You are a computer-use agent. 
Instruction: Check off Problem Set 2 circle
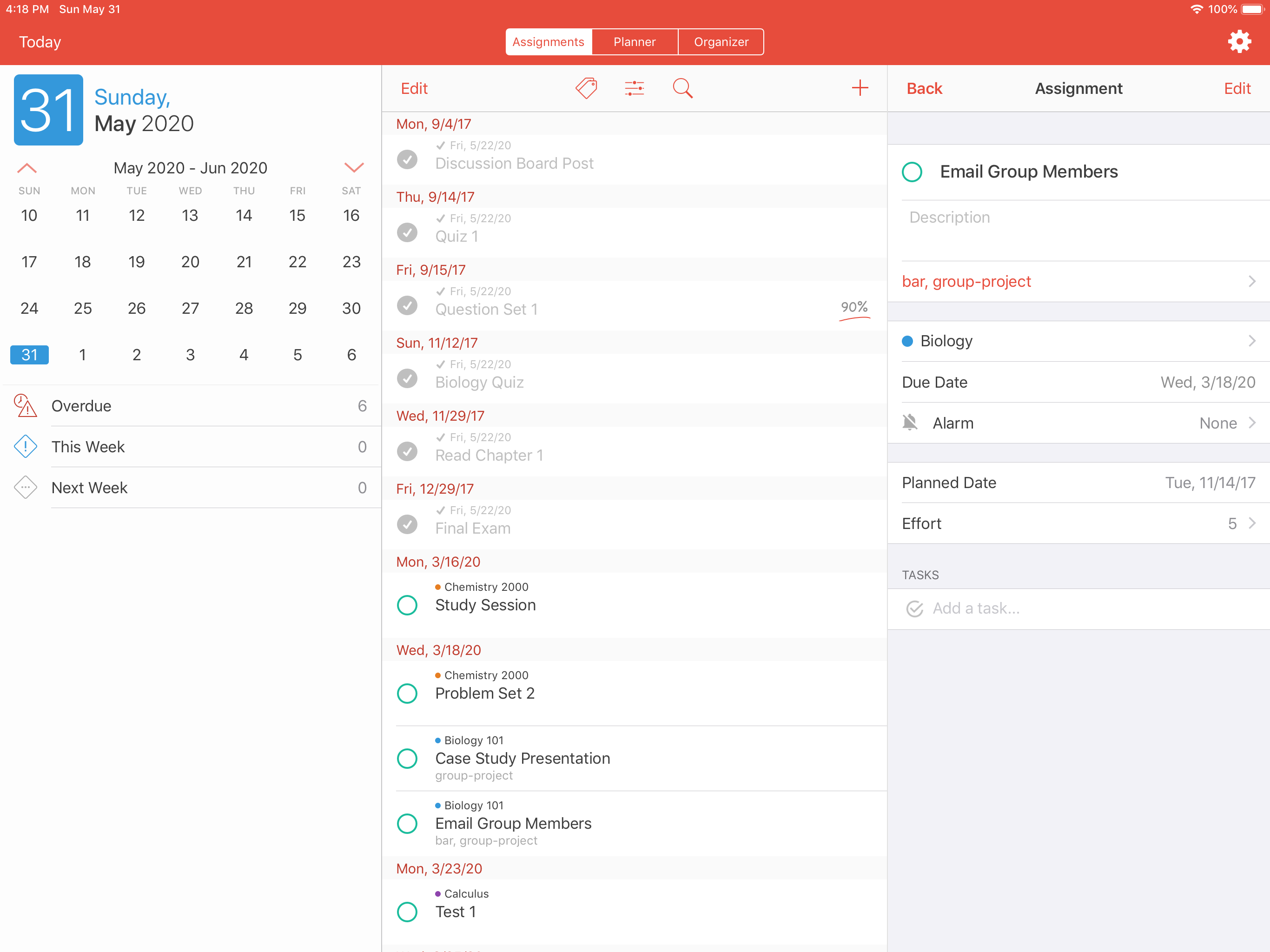point(407,693)
